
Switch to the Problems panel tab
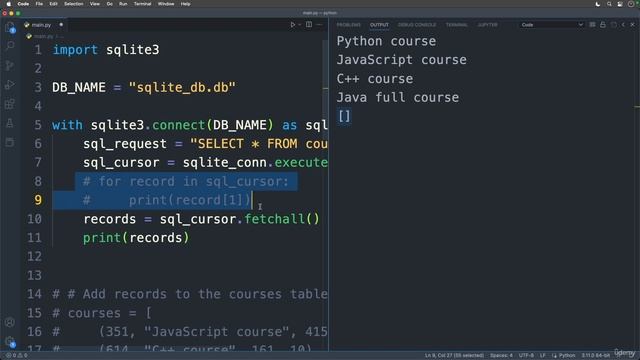(348, 25)
